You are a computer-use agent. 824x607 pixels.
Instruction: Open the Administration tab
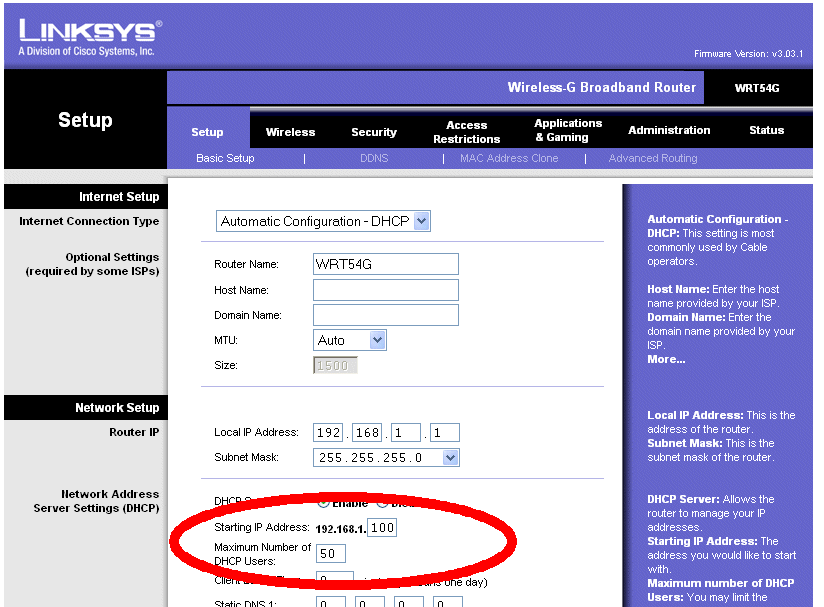click(x=669, y=130)
